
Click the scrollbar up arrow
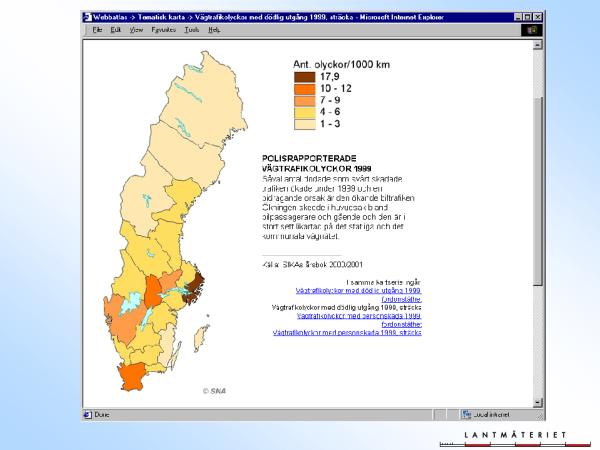[539, 45]
